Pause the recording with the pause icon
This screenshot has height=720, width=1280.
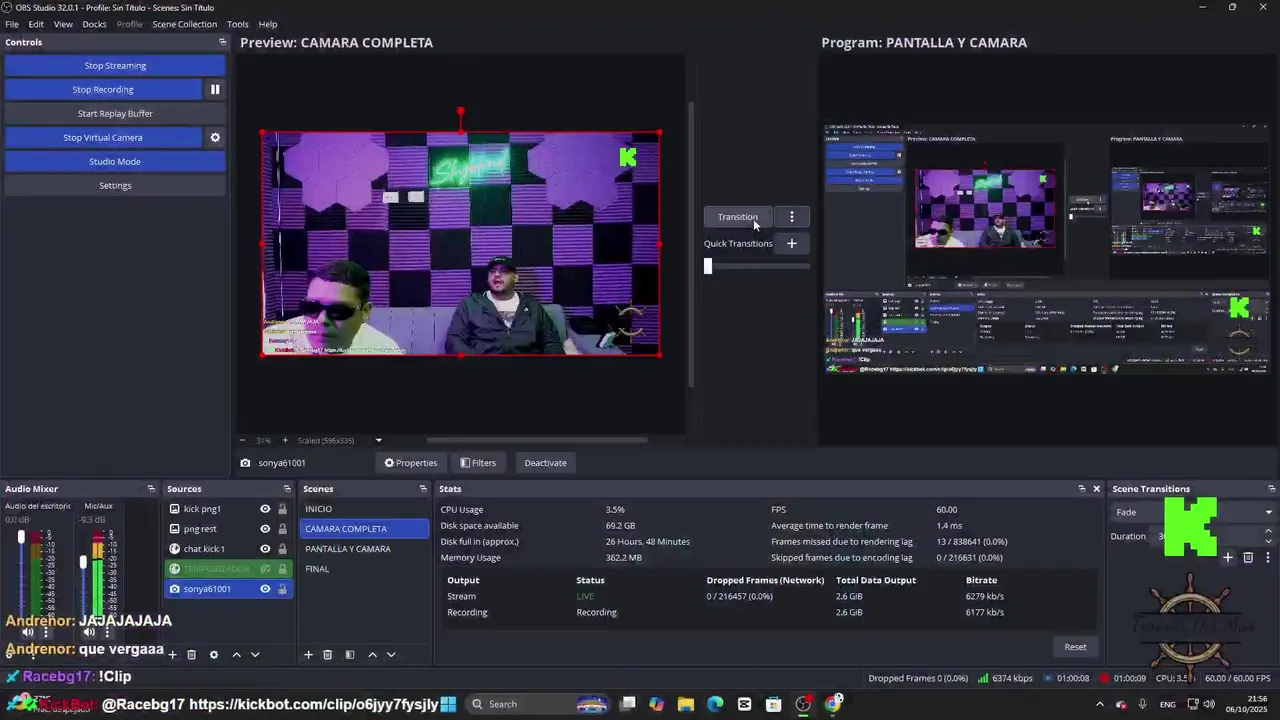(214, 89)
